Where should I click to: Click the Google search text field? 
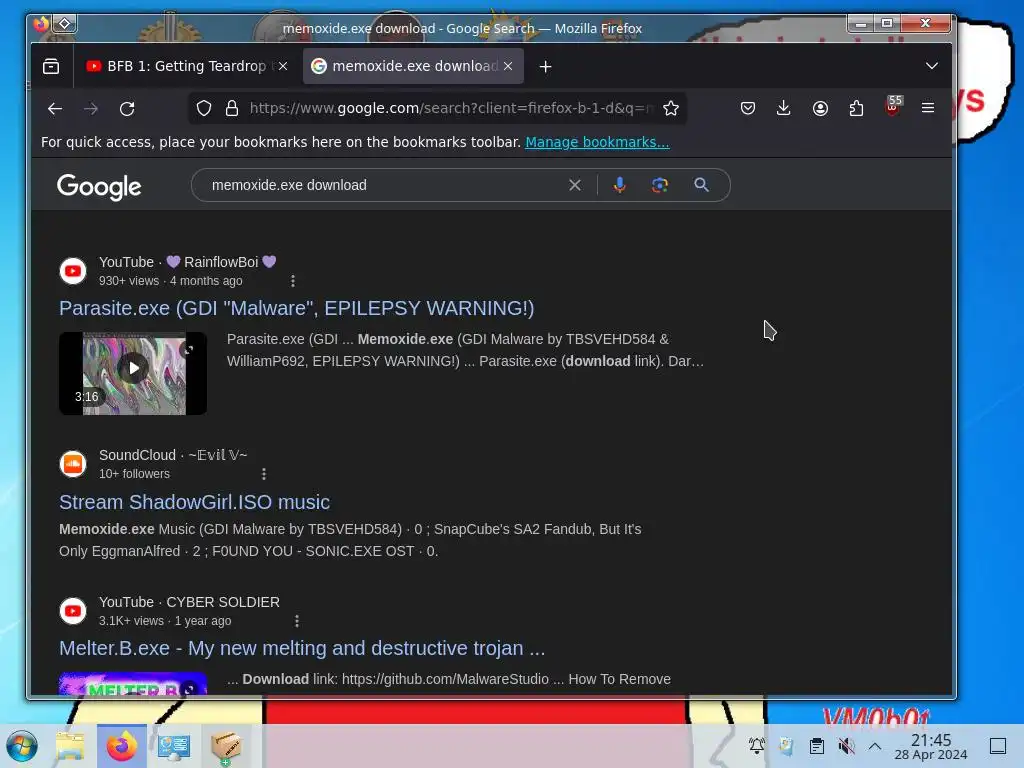point(385,185)
